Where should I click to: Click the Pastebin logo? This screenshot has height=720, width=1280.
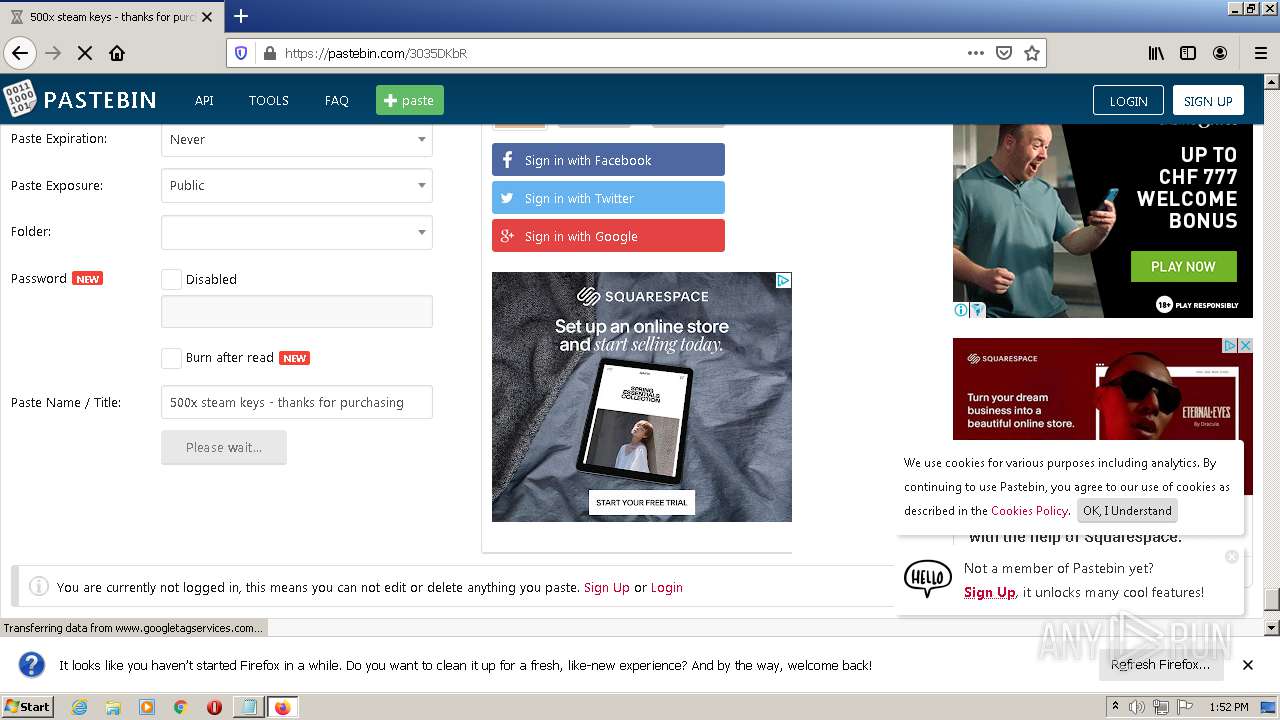tap(80, 99)
